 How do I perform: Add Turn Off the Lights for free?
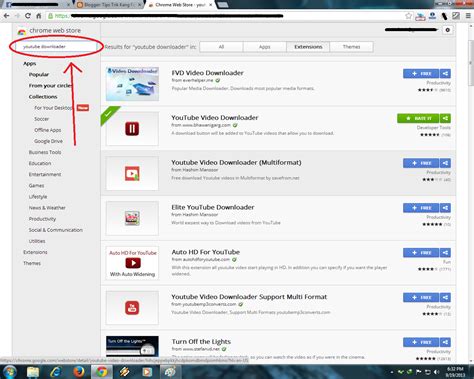tap(421, 342)
